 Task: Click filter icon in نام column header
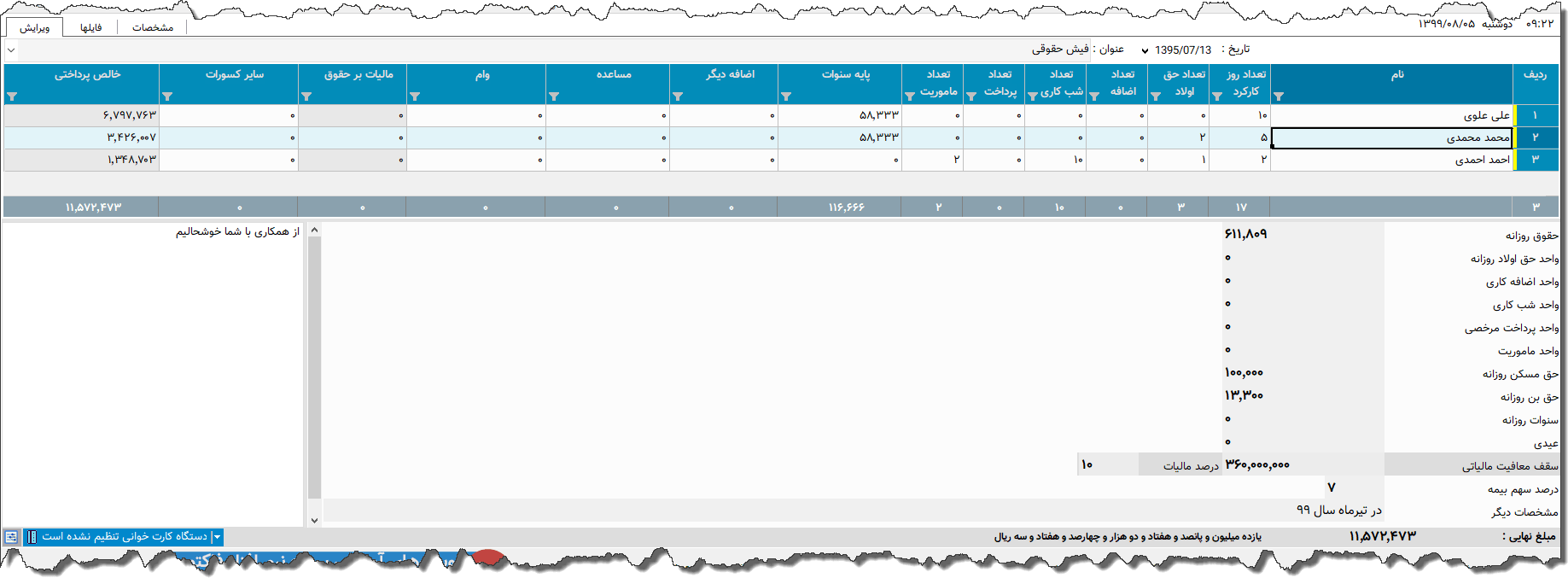click(x=1279, y=96)
